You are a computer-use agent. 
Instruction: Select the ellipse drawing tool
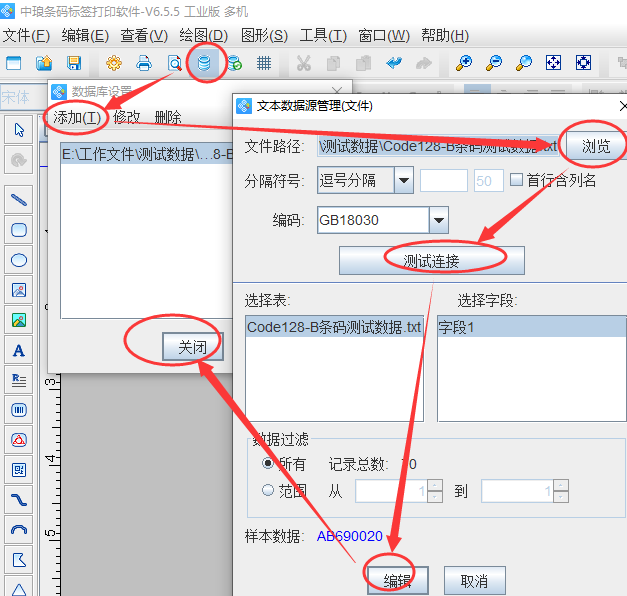pyautogui.click(x=18, y=261)
